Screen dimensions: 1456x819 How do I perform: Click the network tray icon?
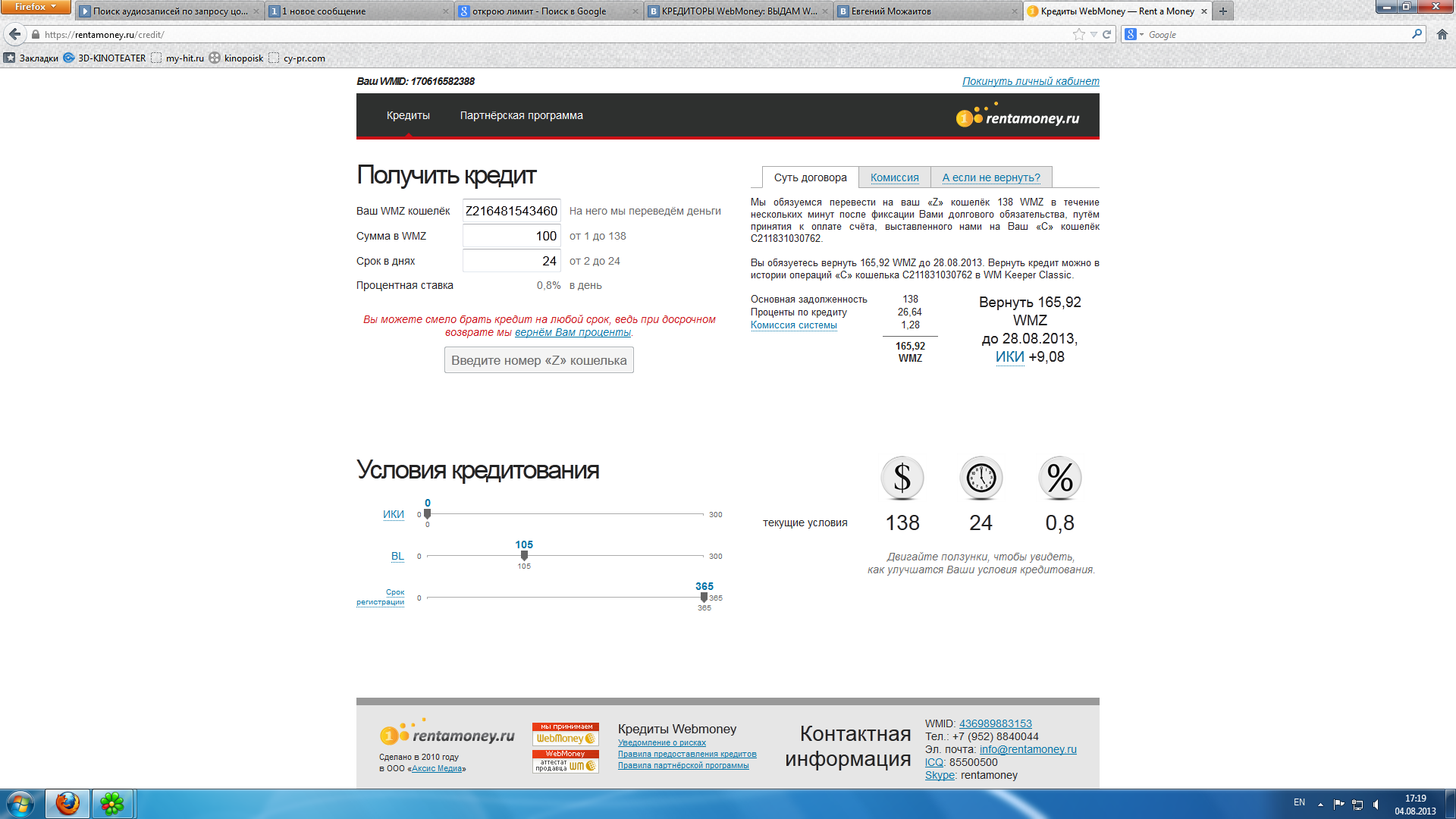click(x=1357, y=805)
